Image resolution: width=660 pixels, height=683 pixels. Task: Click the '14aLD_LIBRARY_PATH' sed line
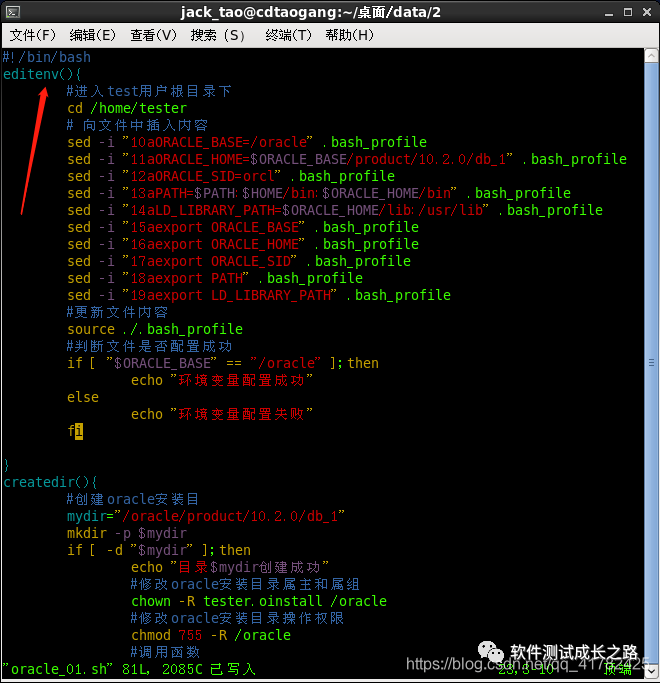pyautogui.click(x=335, y=210)
